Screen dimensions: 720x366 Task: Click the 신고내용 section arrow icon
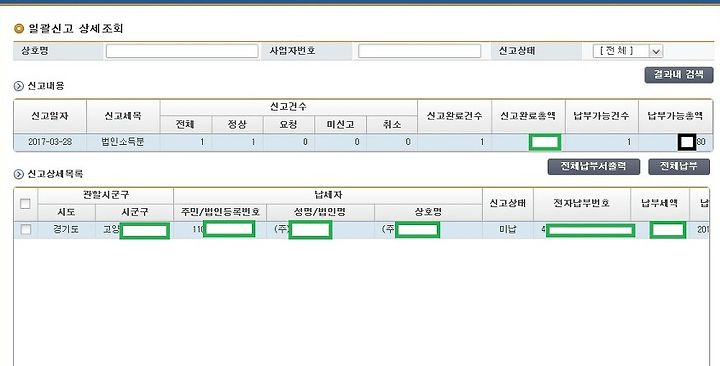[x=19, y=86]
